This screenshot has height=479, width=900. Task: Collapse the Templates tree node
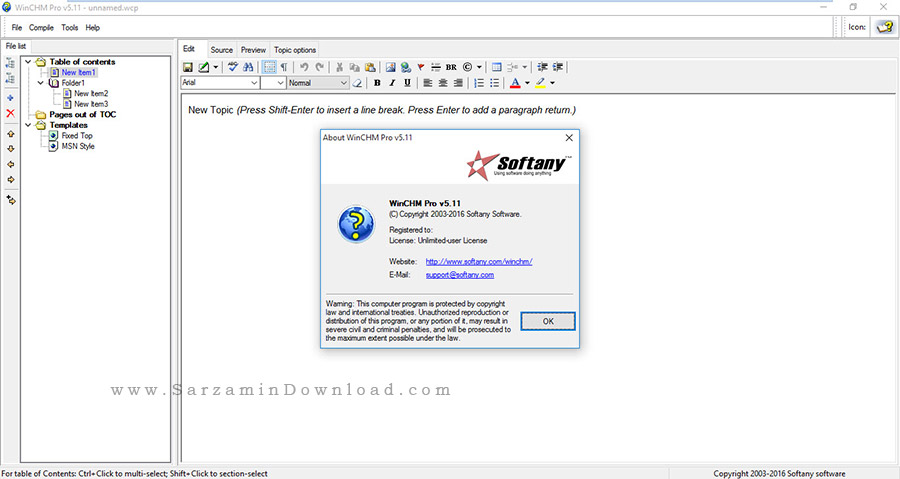pyautogui.click(x=28, y=125)
